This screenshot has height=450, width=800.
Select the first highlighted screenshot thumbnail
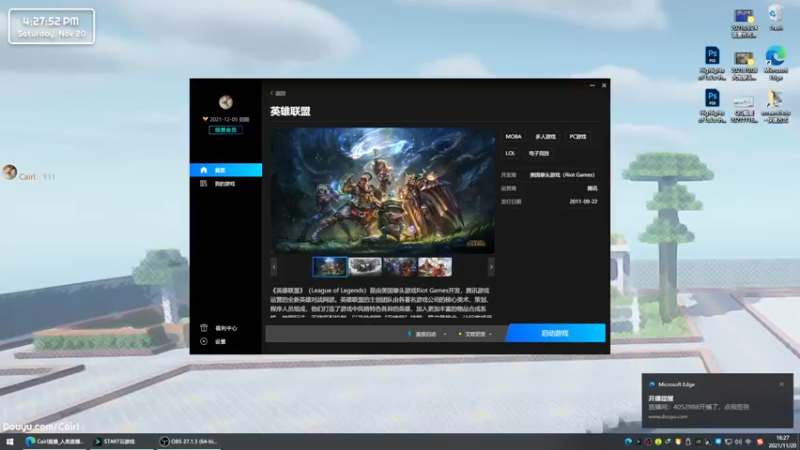coord(330,267)
